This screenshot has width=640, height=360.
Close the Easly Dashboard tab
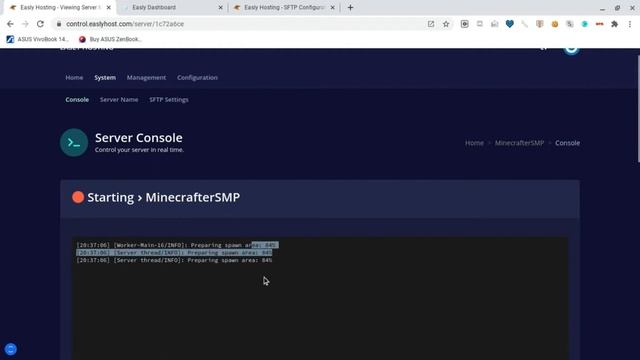click(220, 7)
